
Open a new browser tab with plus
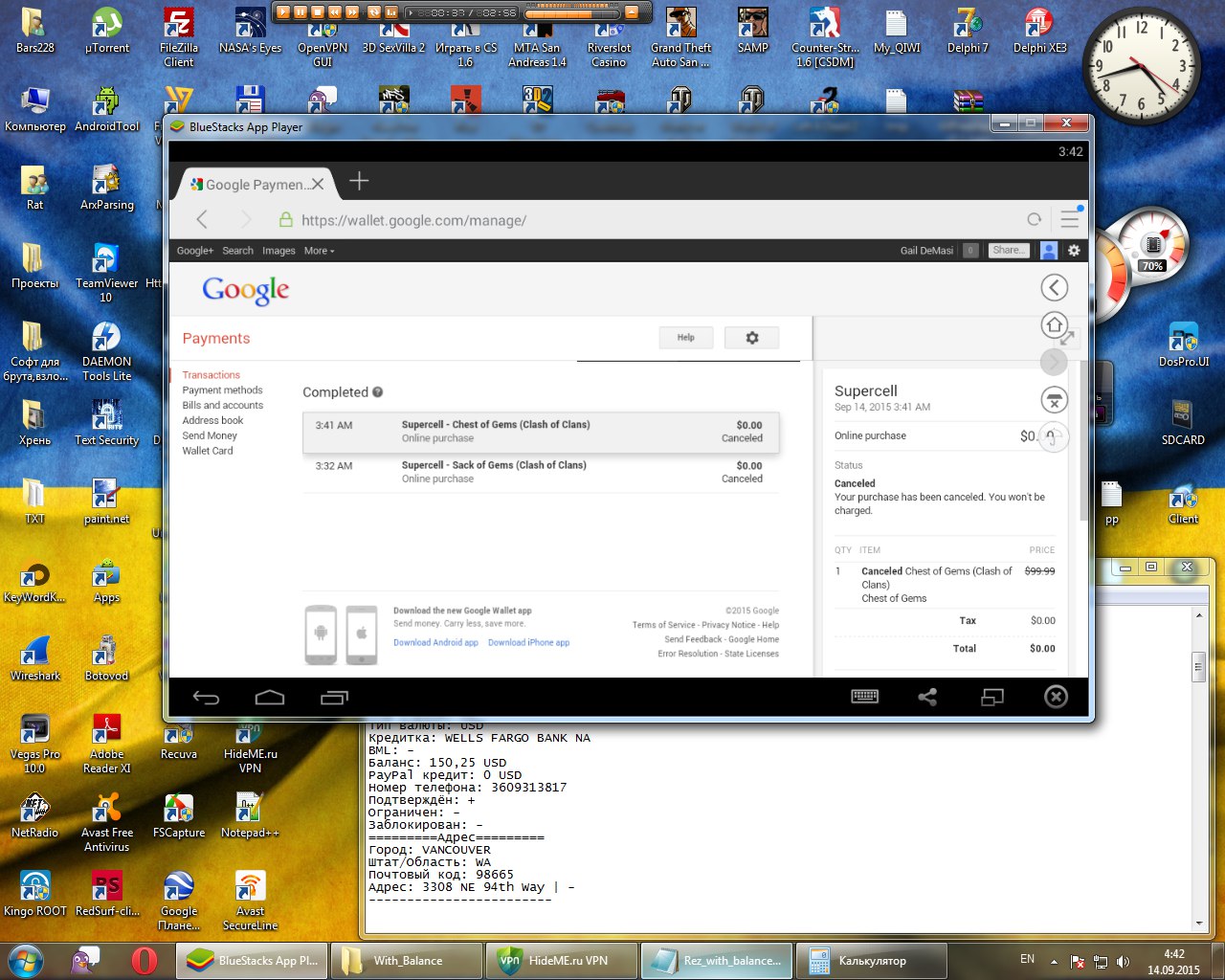tap(359, 181)
